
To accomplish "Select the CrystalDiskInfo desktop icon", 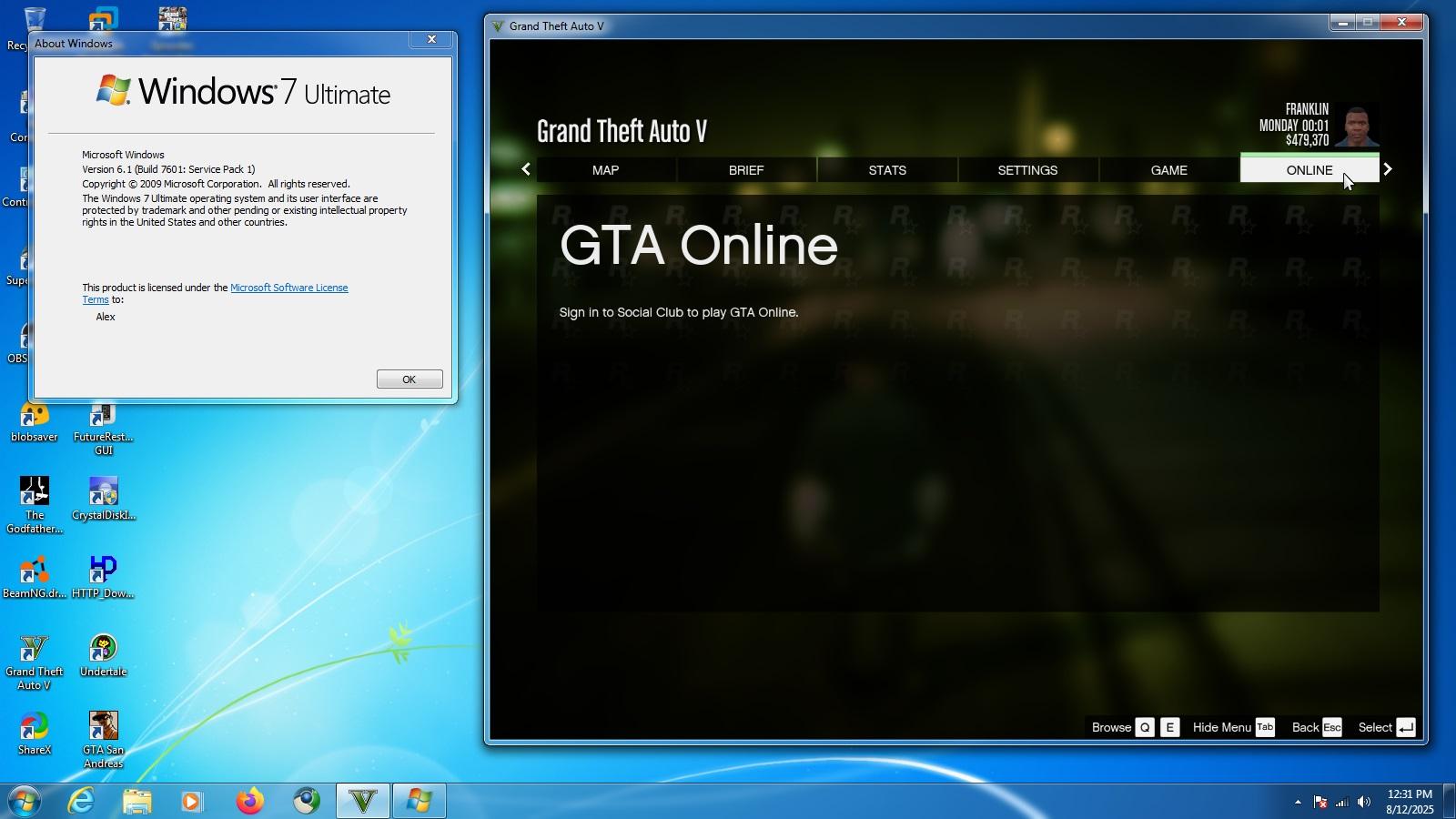I will (x=103, y=499).
